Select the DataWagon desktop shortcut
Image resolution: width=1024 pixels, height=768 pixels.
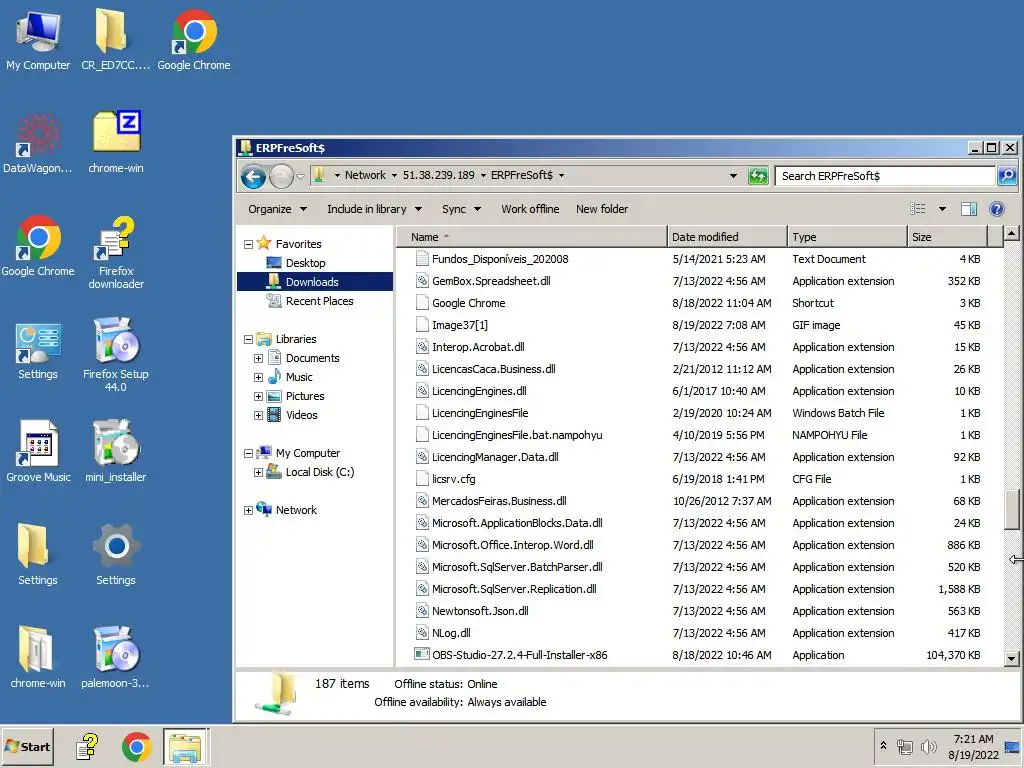click(38, 142)
